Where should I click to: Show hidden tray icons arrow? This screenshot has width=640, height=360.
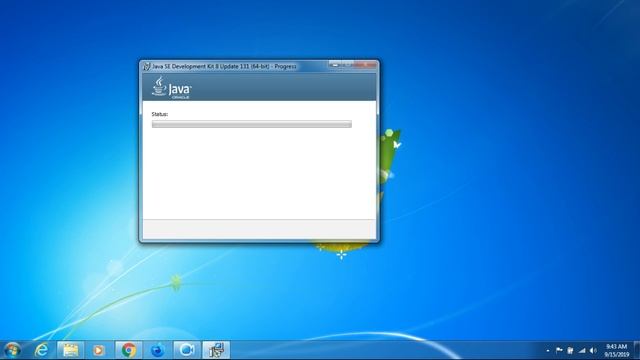[x=548, y=351]
